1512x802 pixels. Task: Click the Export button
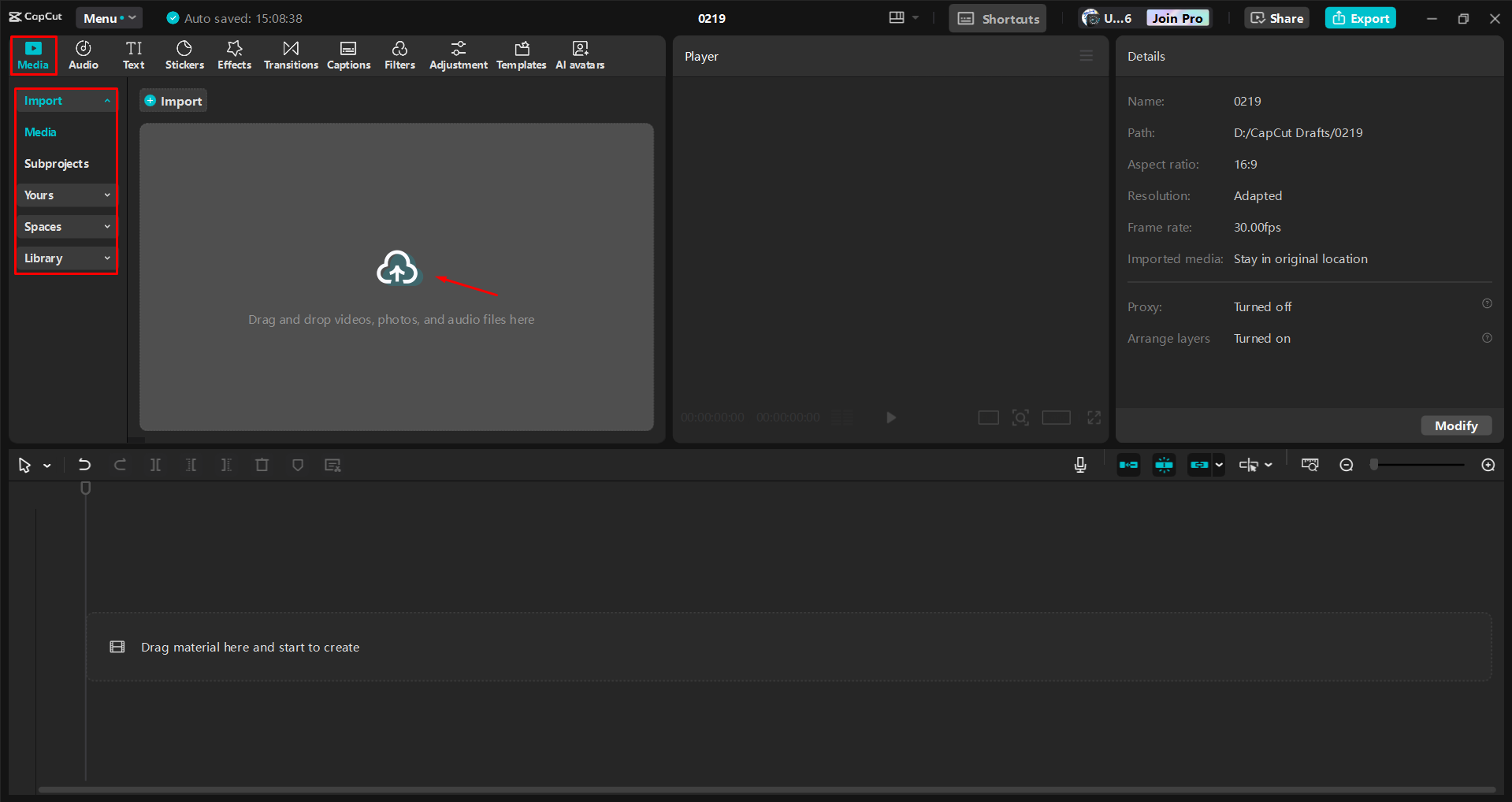(1359, 17)
